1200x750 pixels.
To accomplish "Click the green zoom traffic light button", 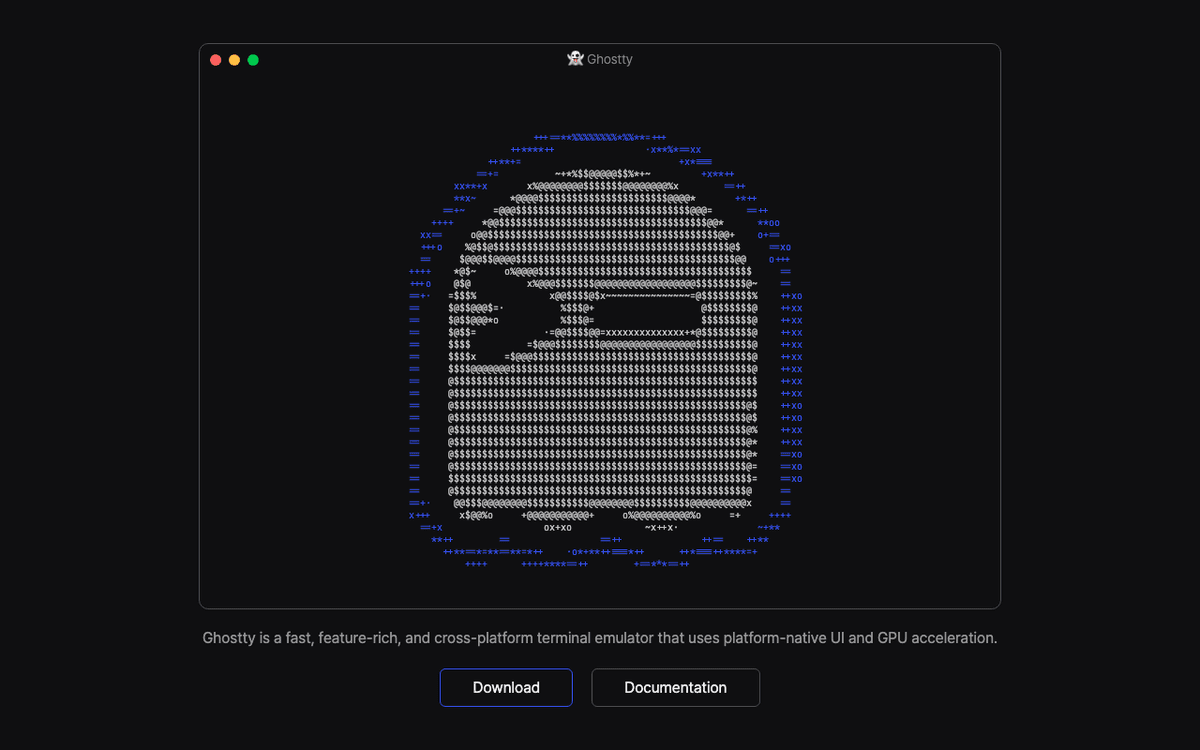I will tap(253, 59).
